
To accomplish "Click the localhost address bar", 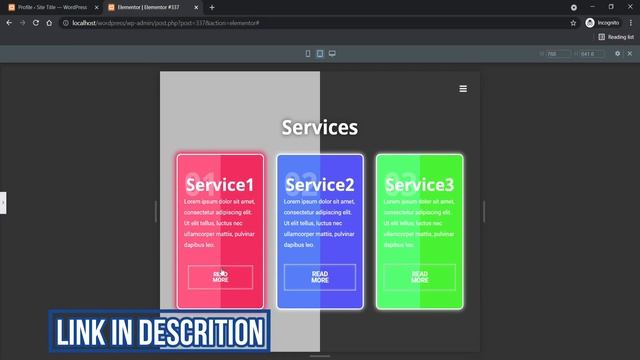I will coord(318,23).
